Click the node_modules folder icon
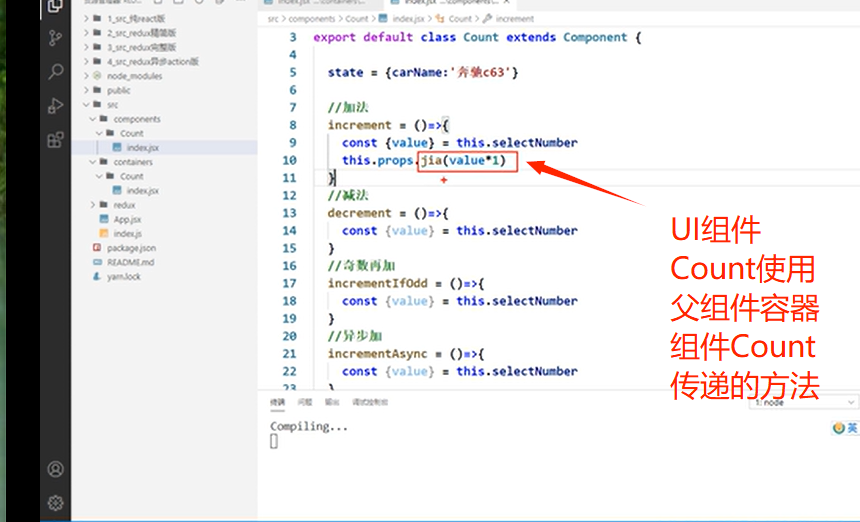This screenshot has width=860, height=522. click(x=97, y=76)
